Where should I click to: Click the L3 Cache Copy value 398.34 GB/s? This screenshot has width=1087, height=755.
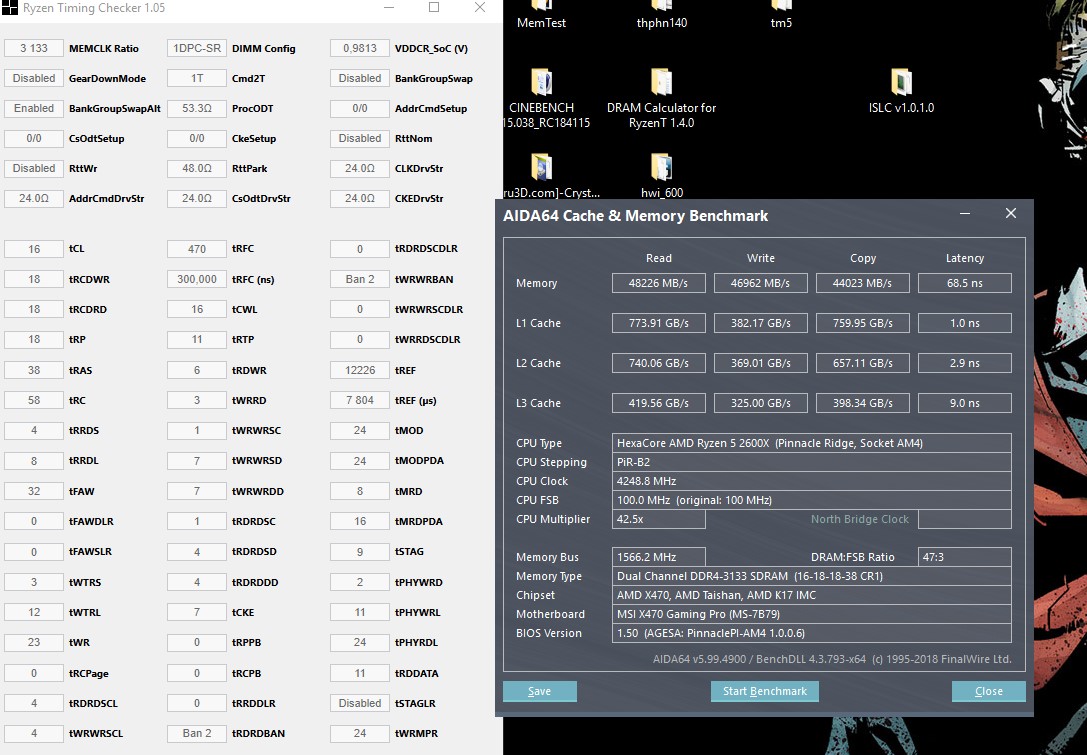(862, 403)
